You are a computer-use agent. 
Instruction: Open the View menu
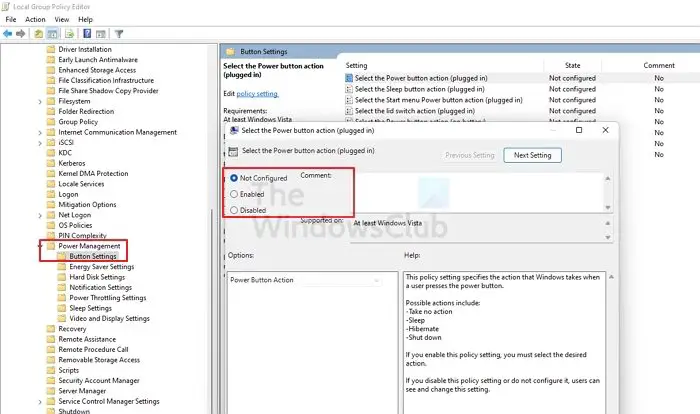pos(62,19)
